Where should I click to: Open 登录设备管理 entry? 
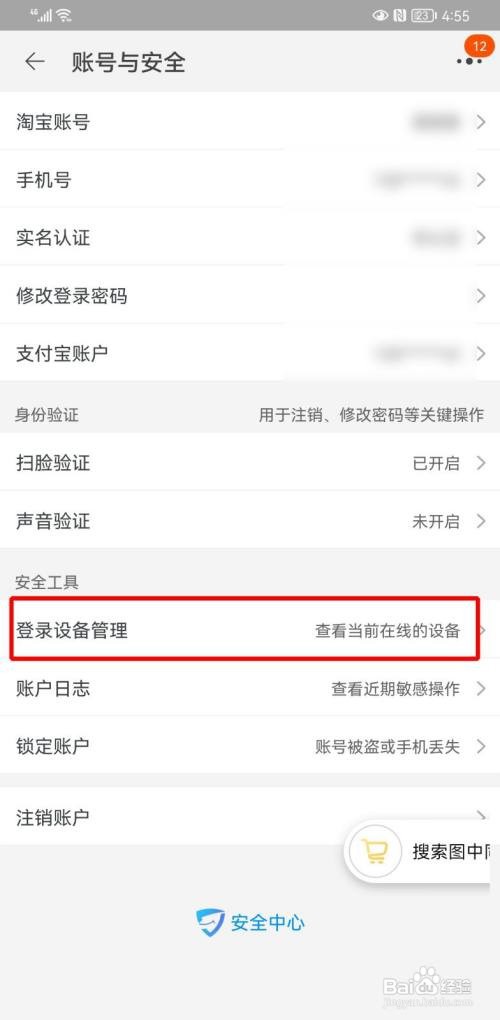coord(245,630)
